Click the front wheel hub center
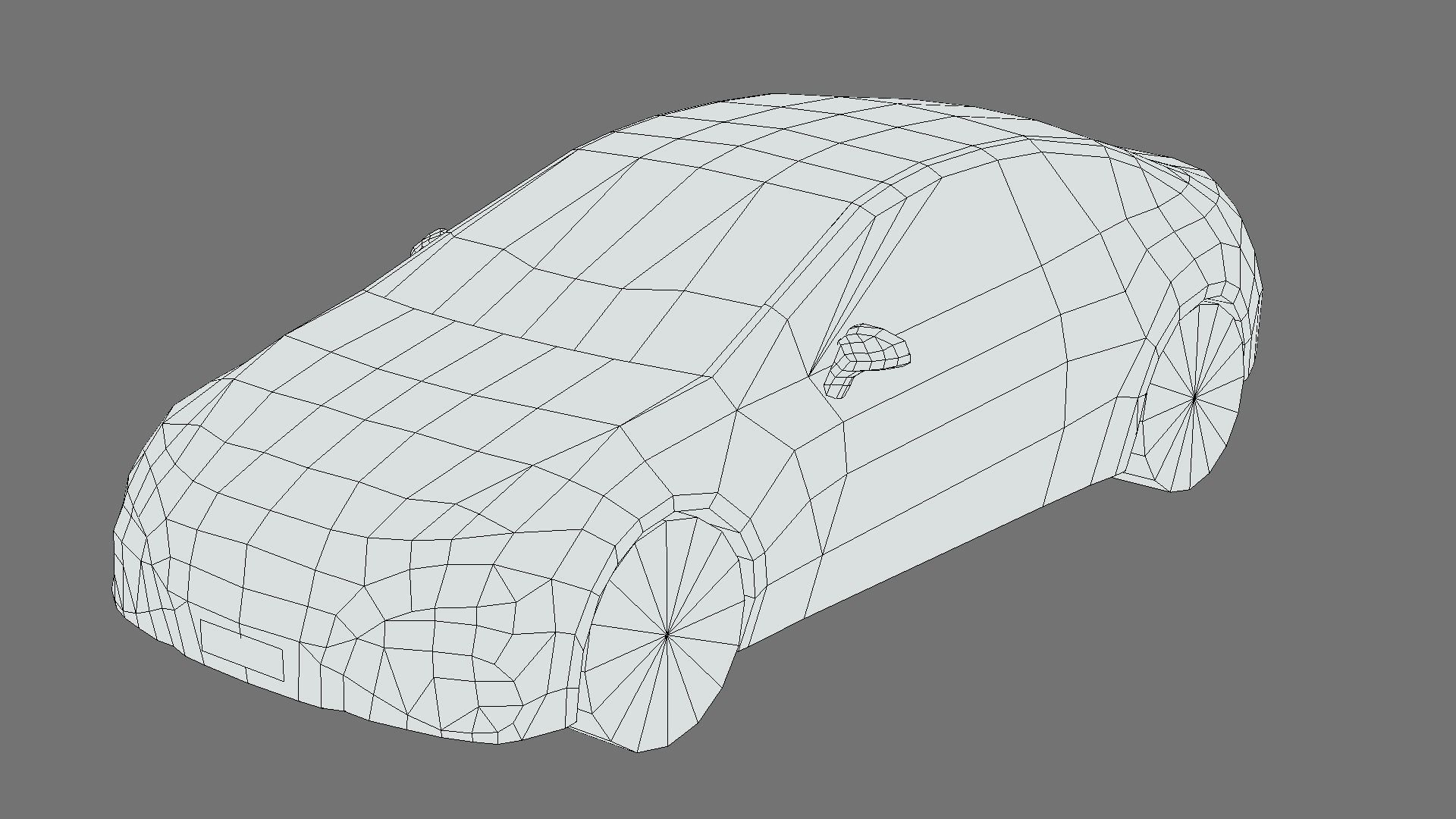Viewport: 1456px width, 819px height. coord(667,635)
